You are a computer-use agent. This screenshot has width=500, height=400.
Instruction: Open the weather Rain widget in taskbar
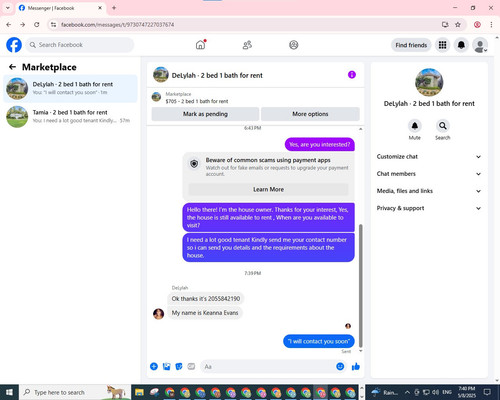(x=385, y=392)
